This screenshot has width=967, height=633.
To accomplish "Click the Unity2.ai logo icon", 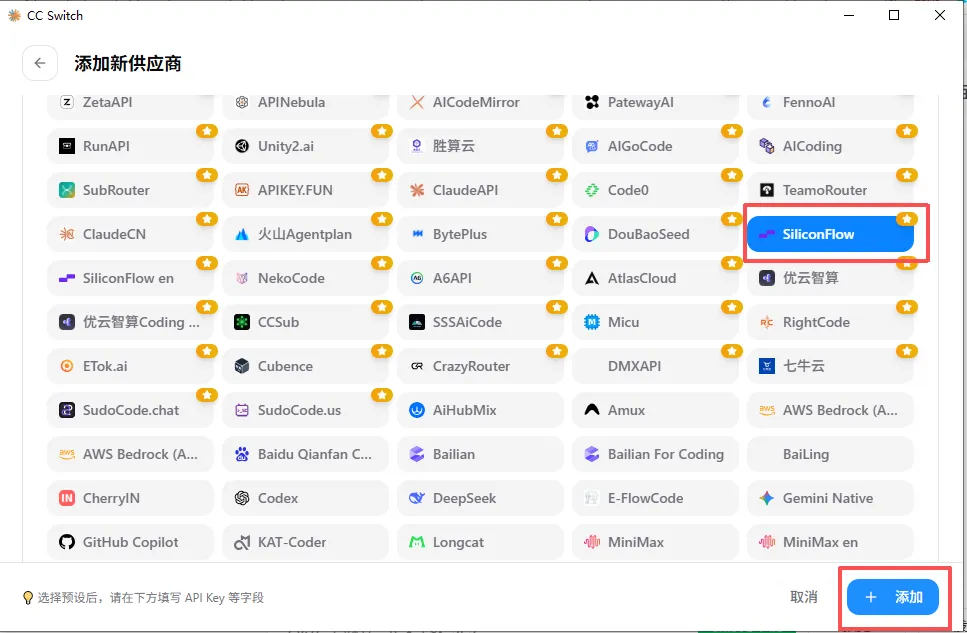I will click(x=242, y=146).
